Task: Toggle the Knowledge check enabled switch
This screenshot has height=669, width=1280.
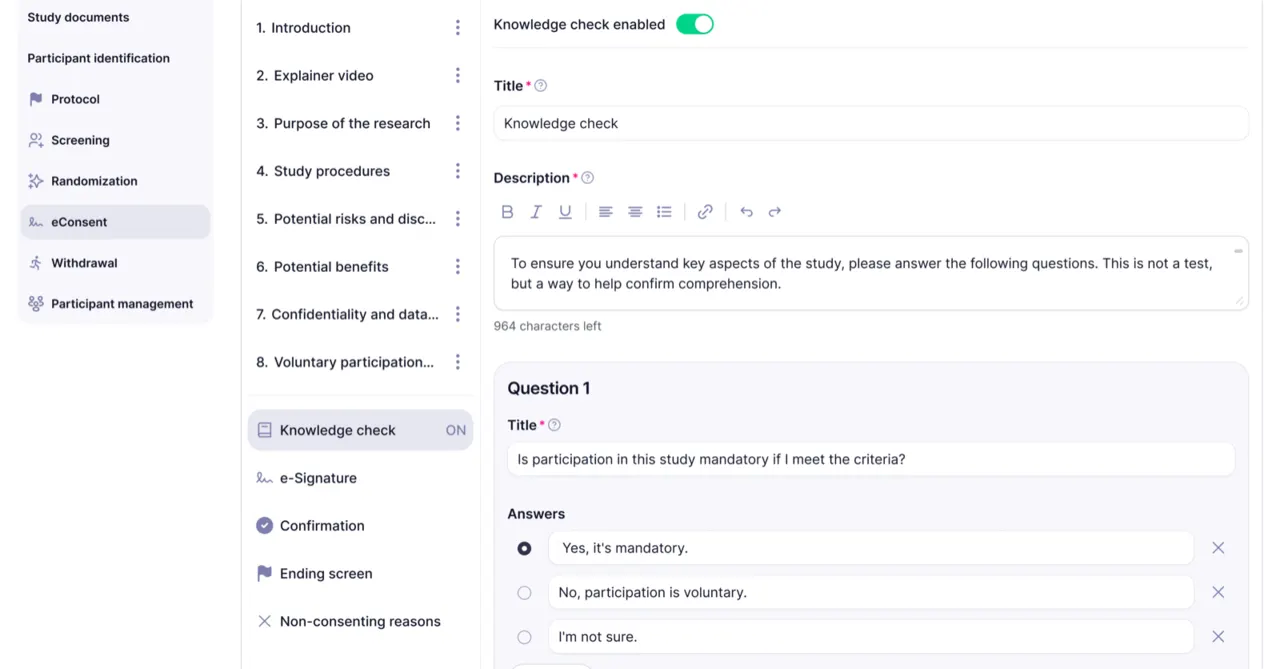Action: (695, 24)
